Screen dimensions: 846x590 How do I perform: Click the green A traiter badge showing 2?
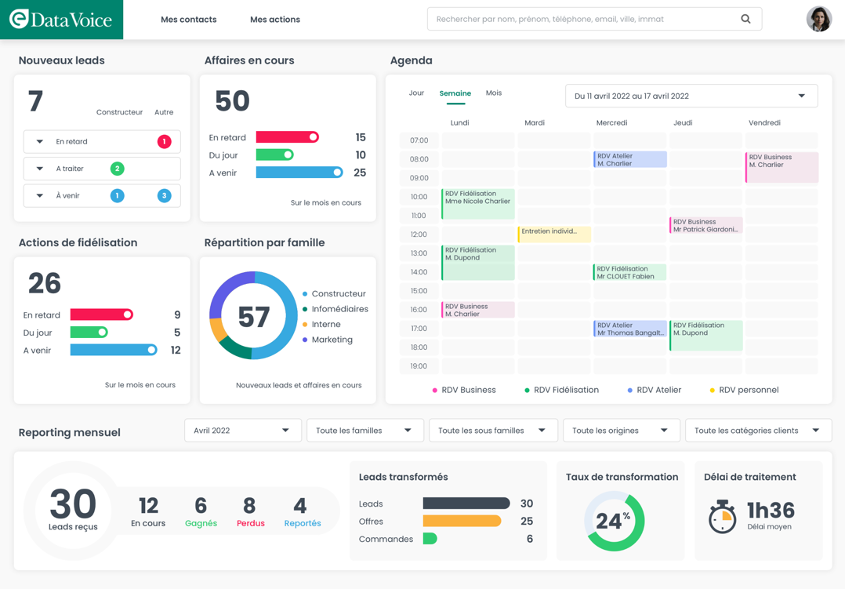(117, 169)
